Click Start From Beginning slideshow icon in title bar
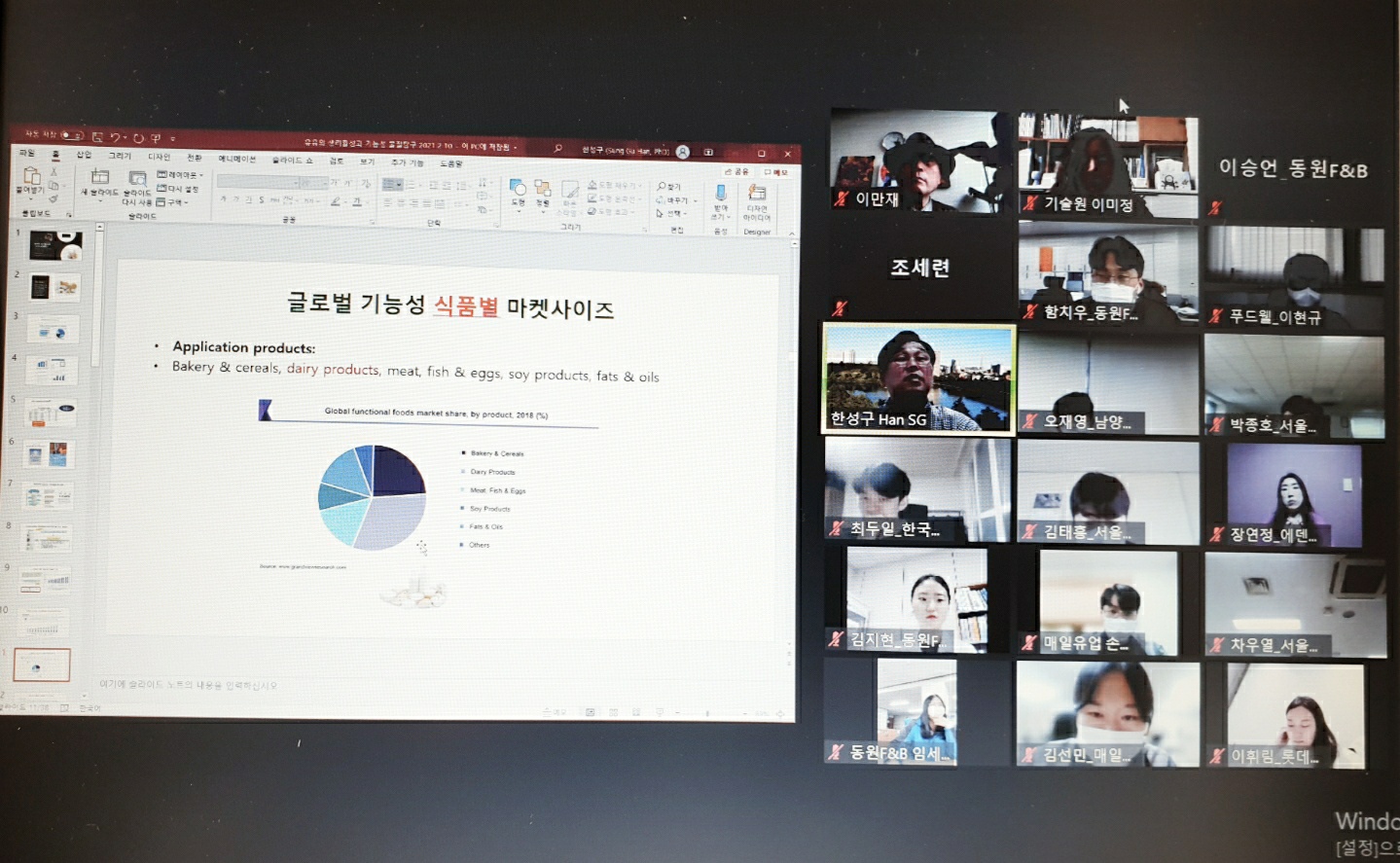 156,138
